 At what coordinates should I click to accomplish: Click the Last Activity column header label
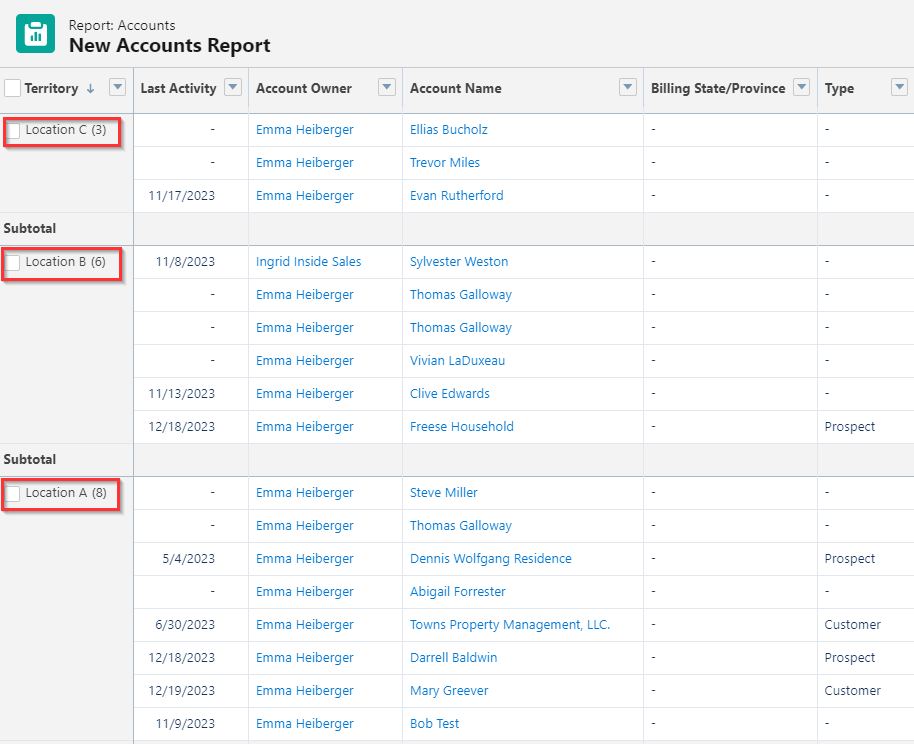178,88
